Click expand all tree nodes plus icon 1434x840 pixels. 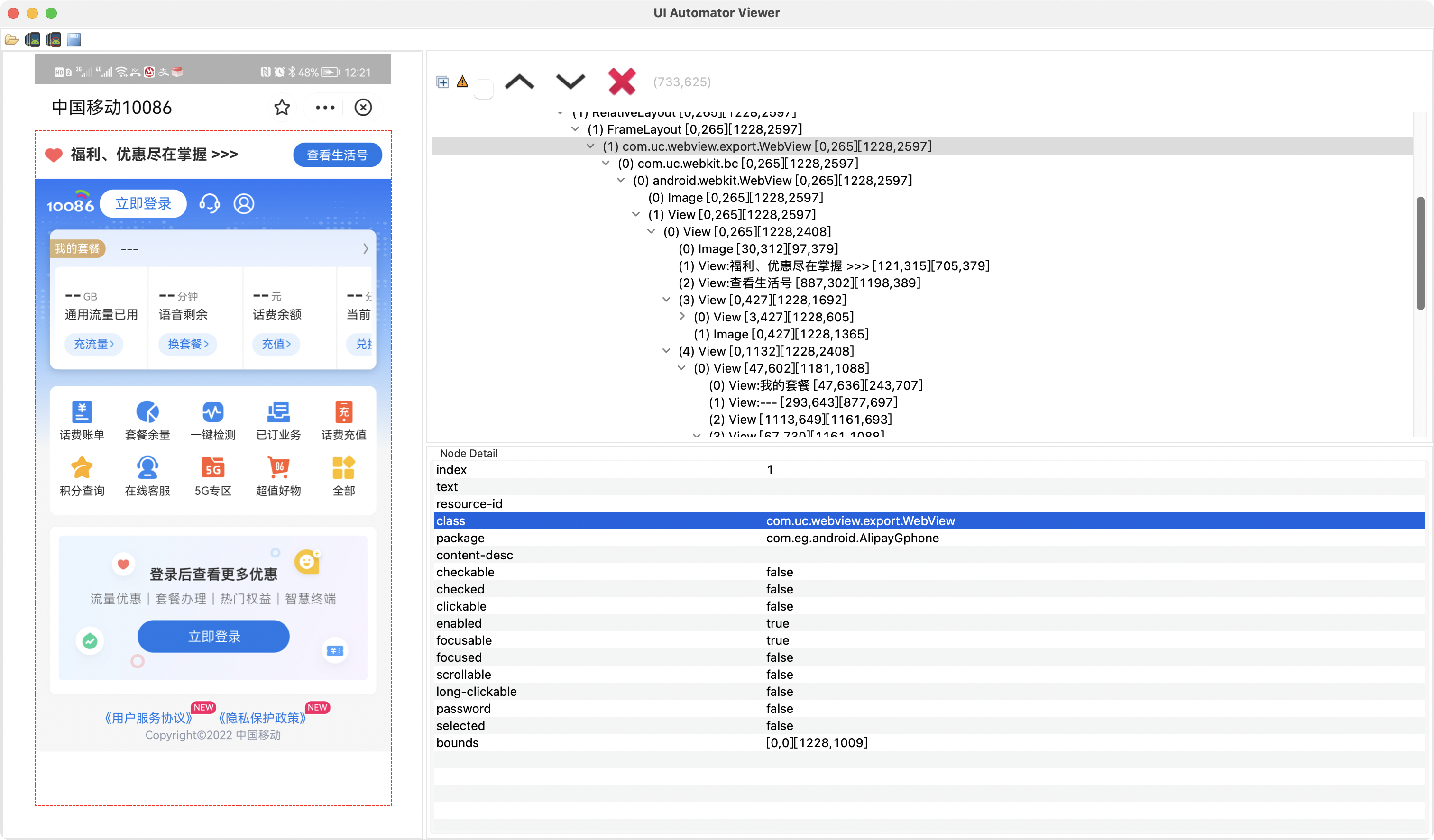(443, 82)
